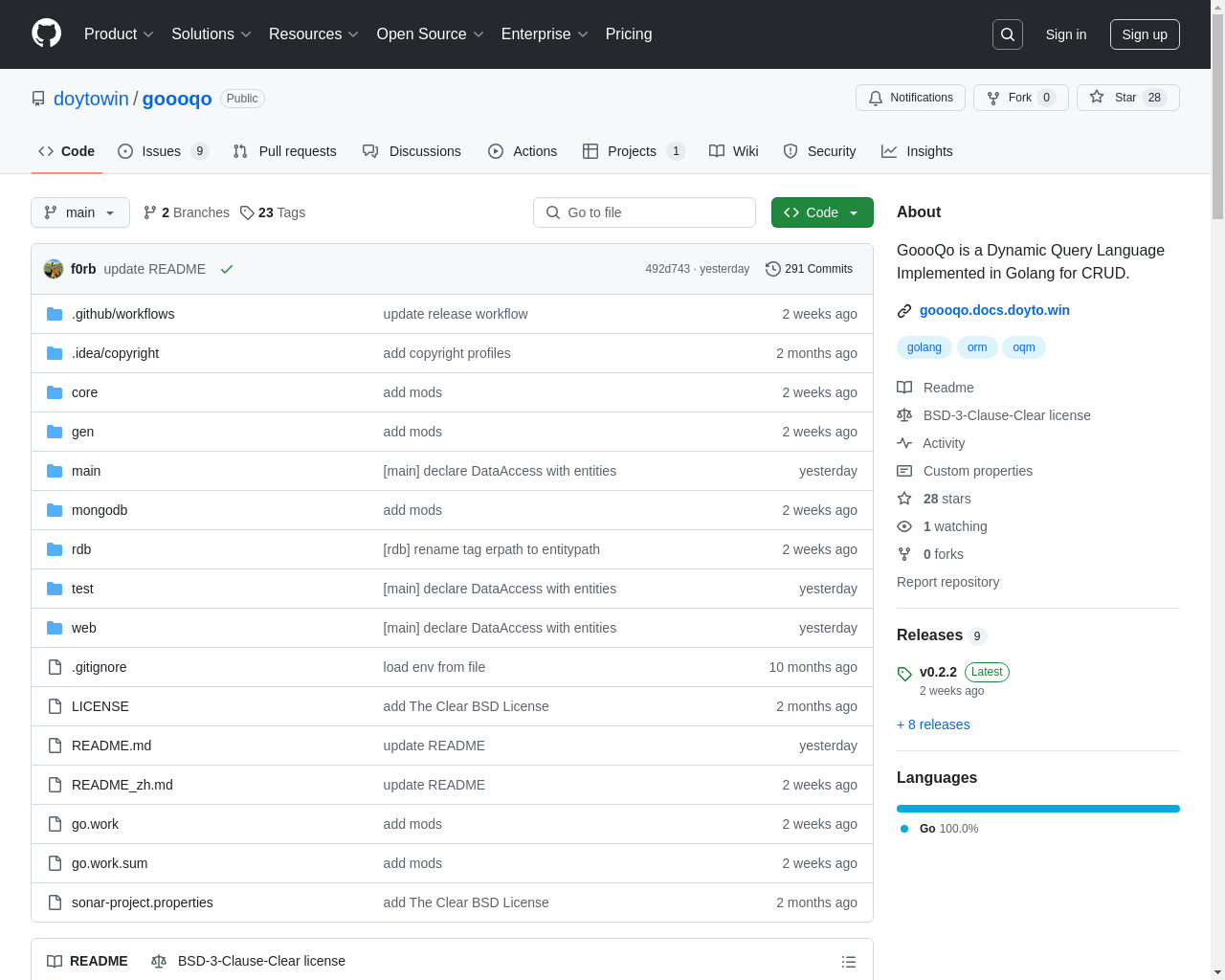Click the green commit status checkmark
Viewport: 1225px width, 980px height.
click(x=227, y=269)
